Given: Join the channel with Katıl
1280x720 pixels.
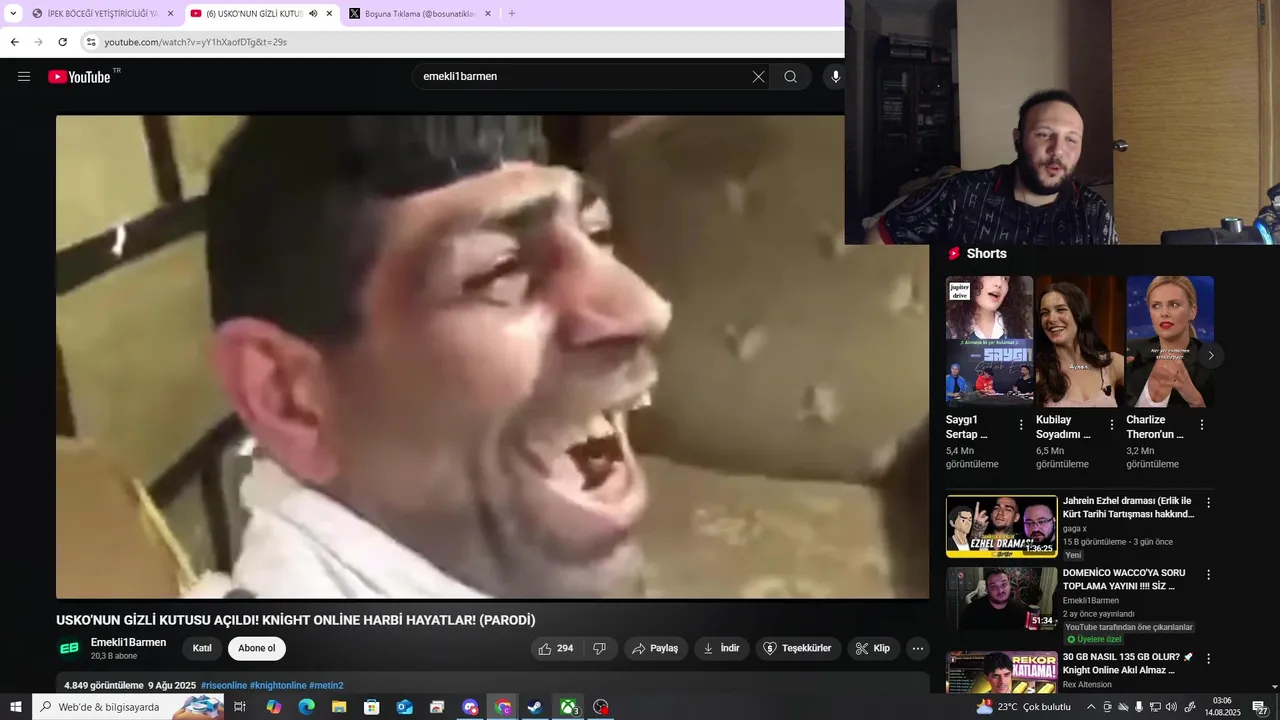Looking at the screenshot, I should tap(202, 649).
